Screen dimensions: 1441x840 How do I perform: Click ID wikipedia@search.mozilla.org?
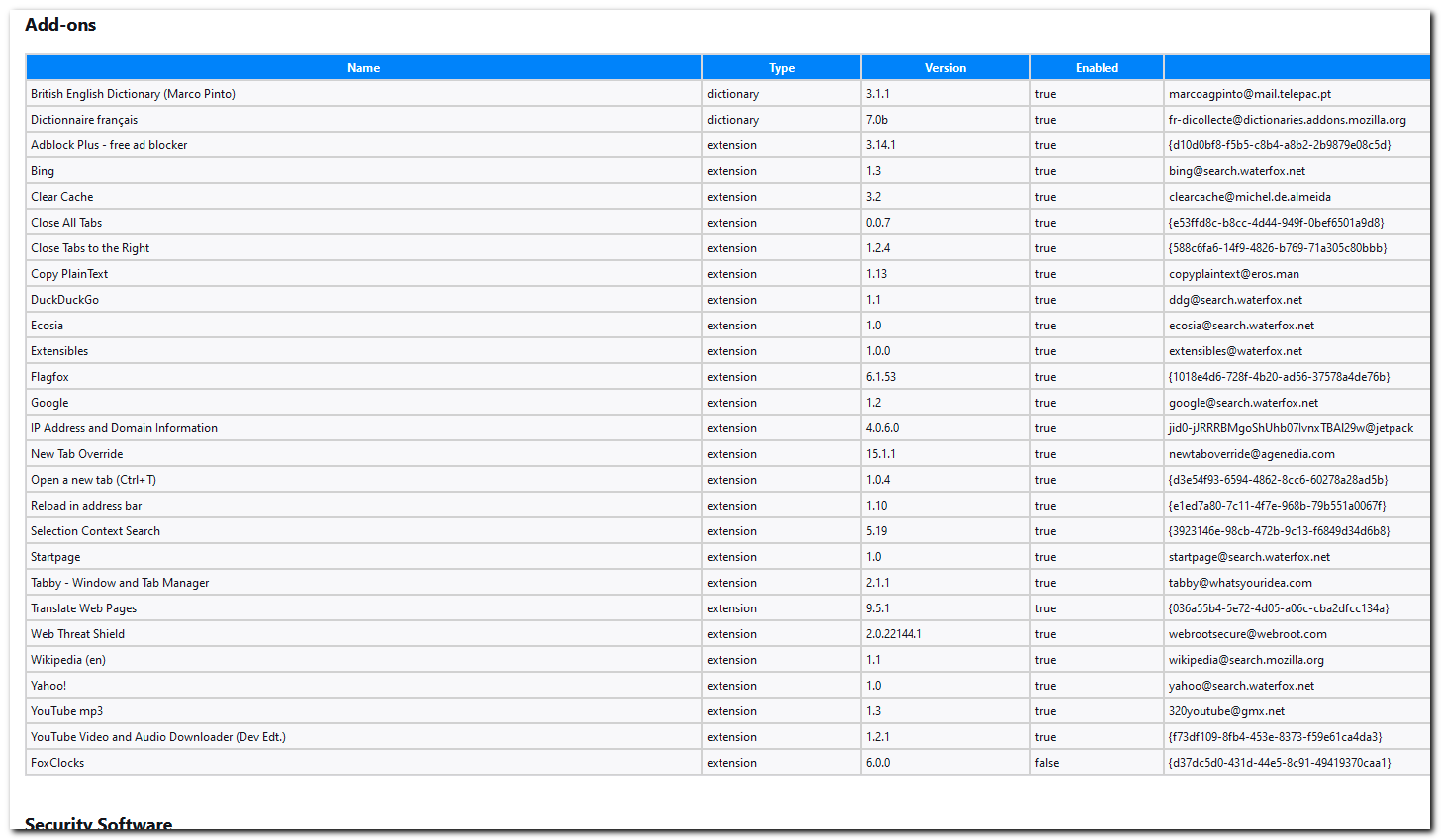point(1246,660)
